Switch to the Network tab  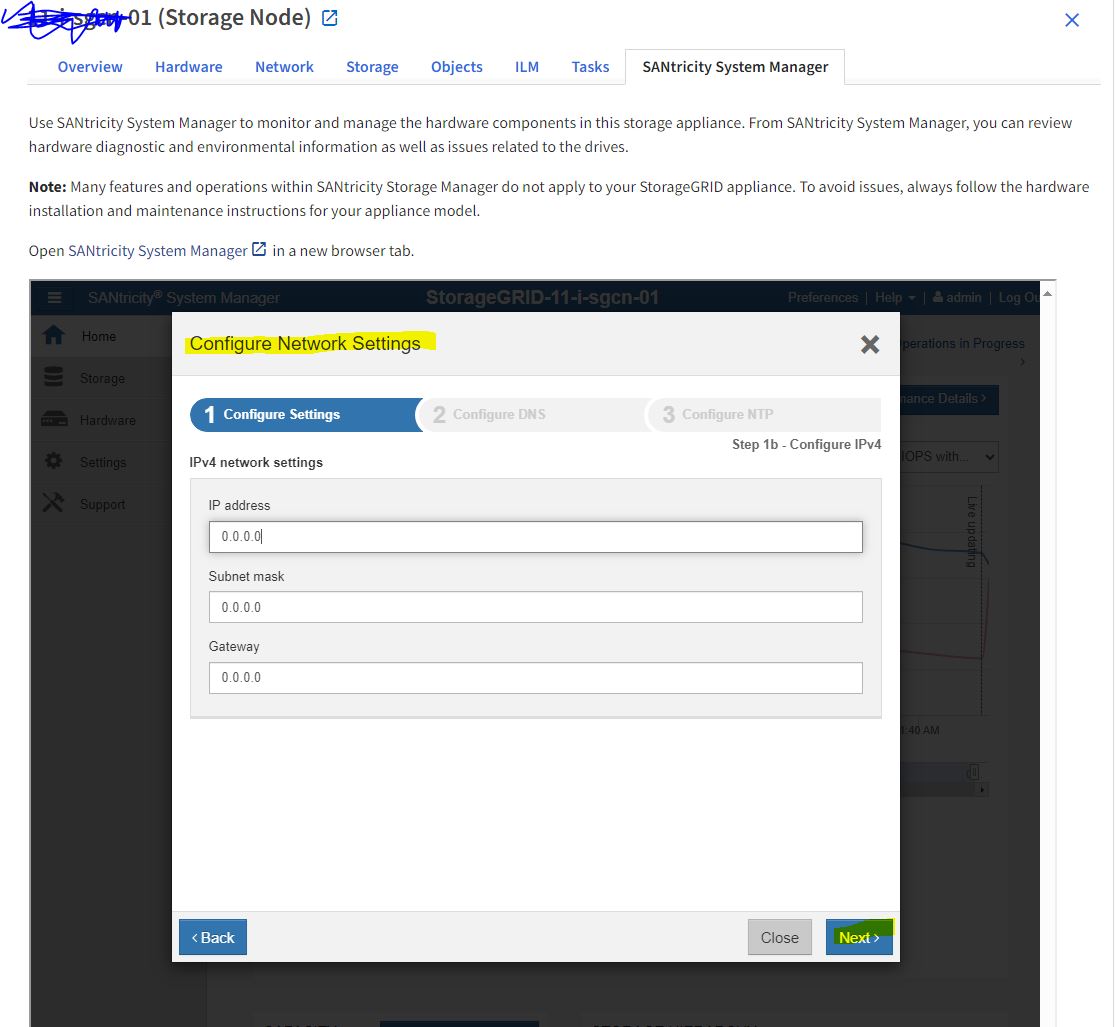284,66
